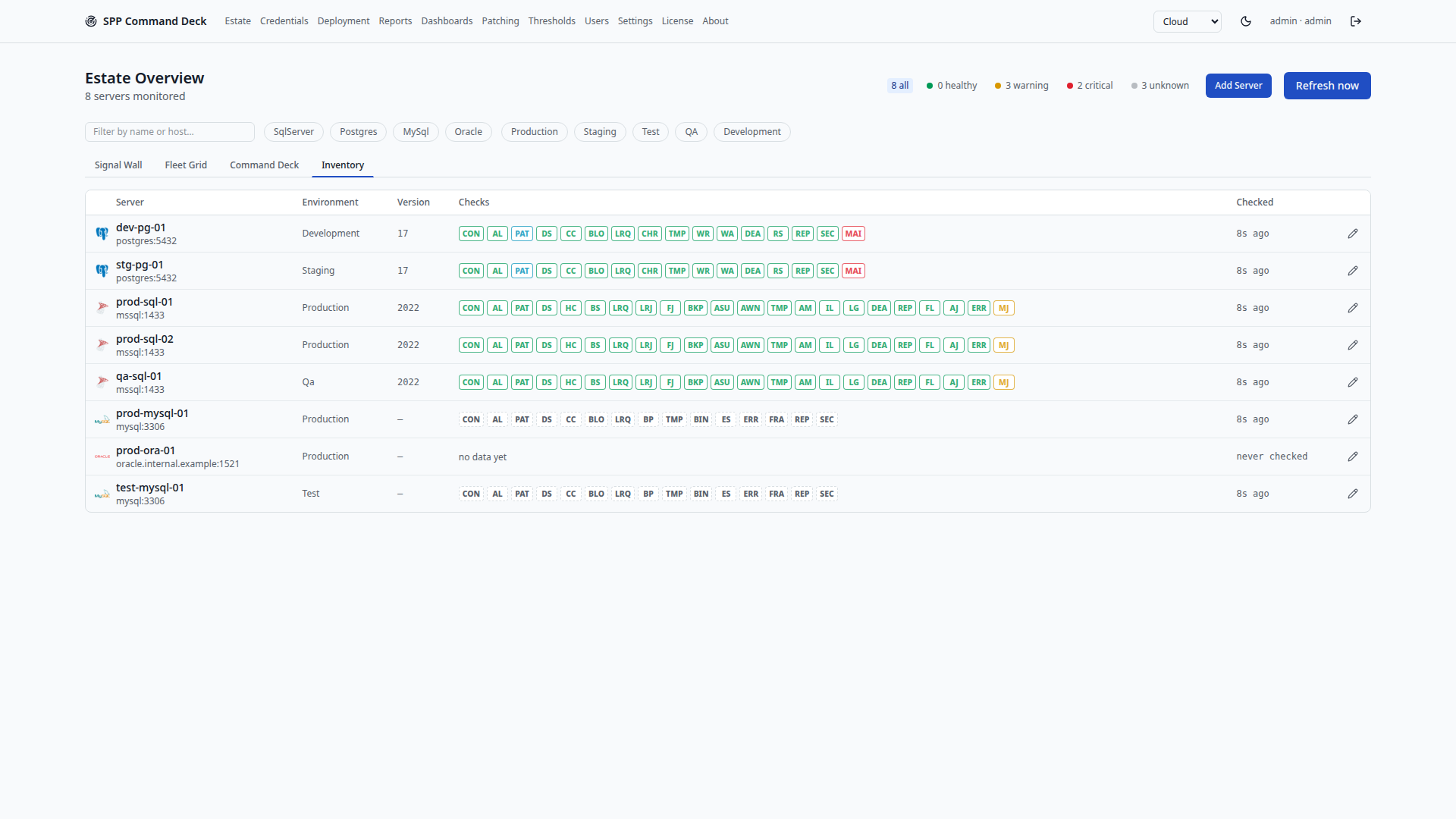Edit prod-sql-02 with pencil icon
Viewport: 1456px width, 819px height.
coord(1353,345)
